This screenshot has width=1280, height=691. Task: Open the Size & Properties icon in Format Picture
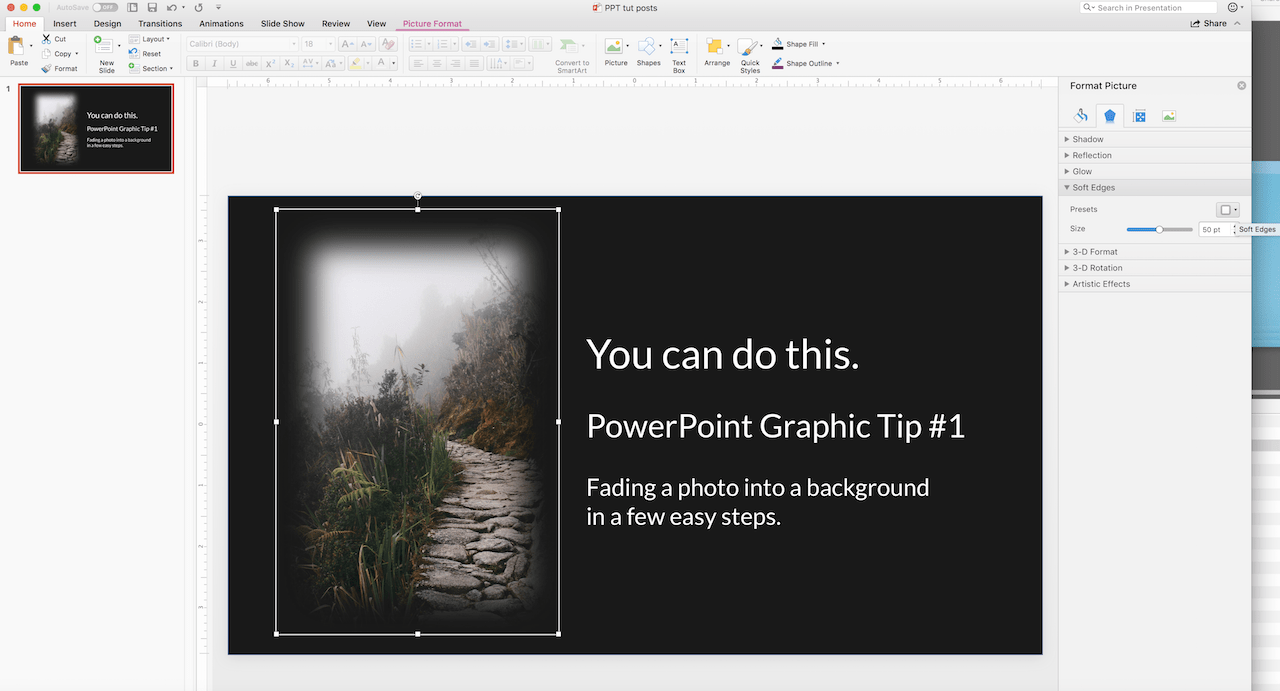point(1139,115)
